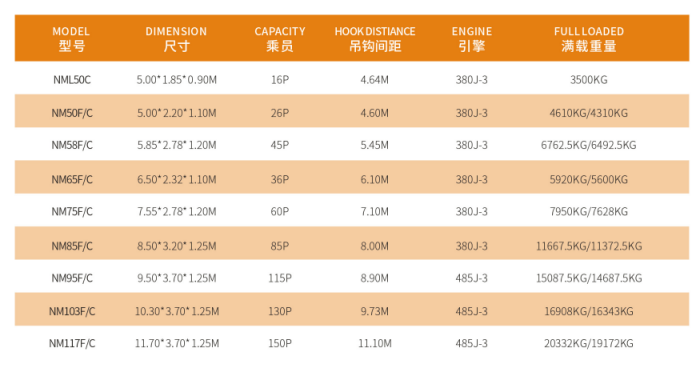
Task: Select dimension 6.50*2.32*1.10M cell
Action: pos(177,180)
